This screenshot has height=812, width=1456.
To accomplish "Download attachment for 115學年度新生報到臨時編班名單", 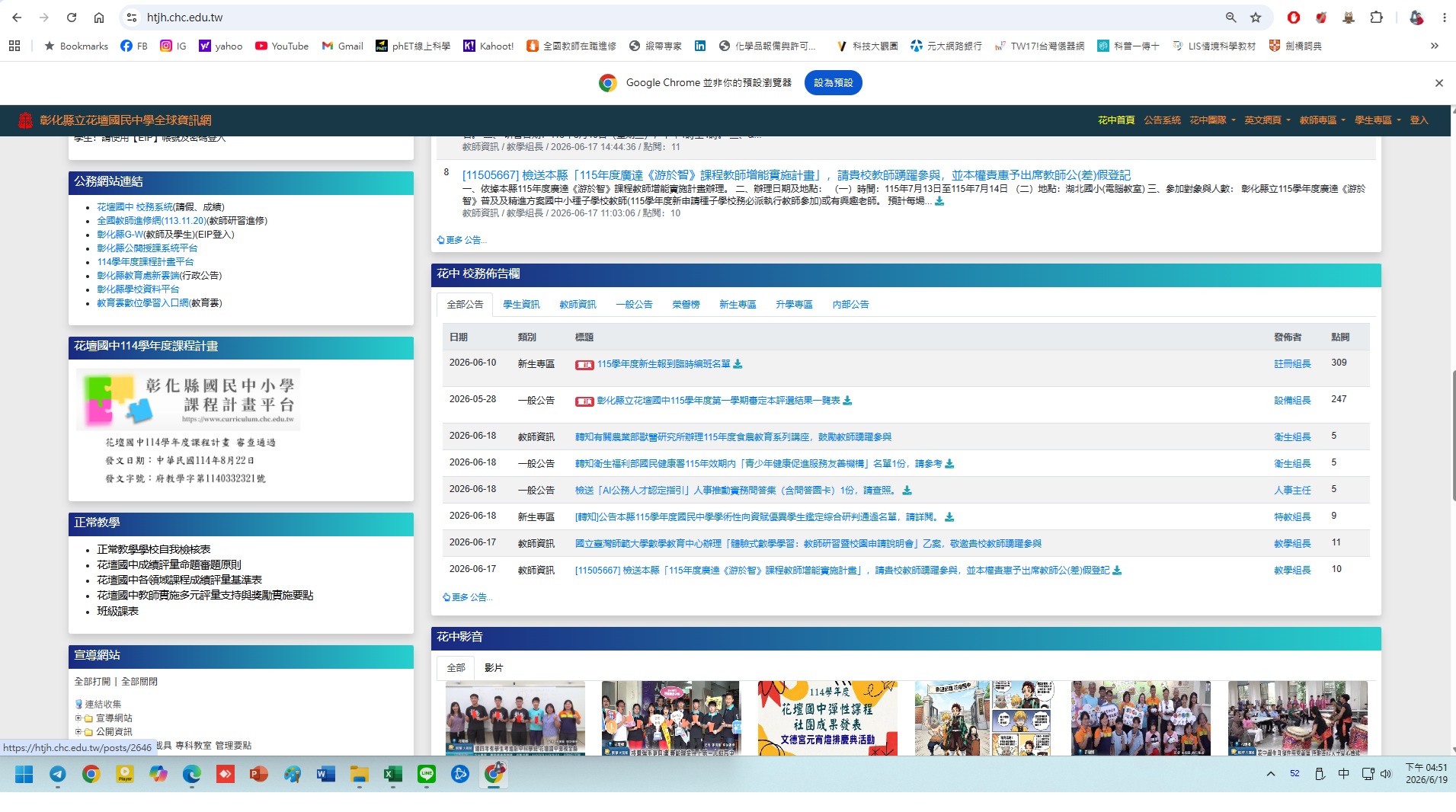I will point(738,364).
